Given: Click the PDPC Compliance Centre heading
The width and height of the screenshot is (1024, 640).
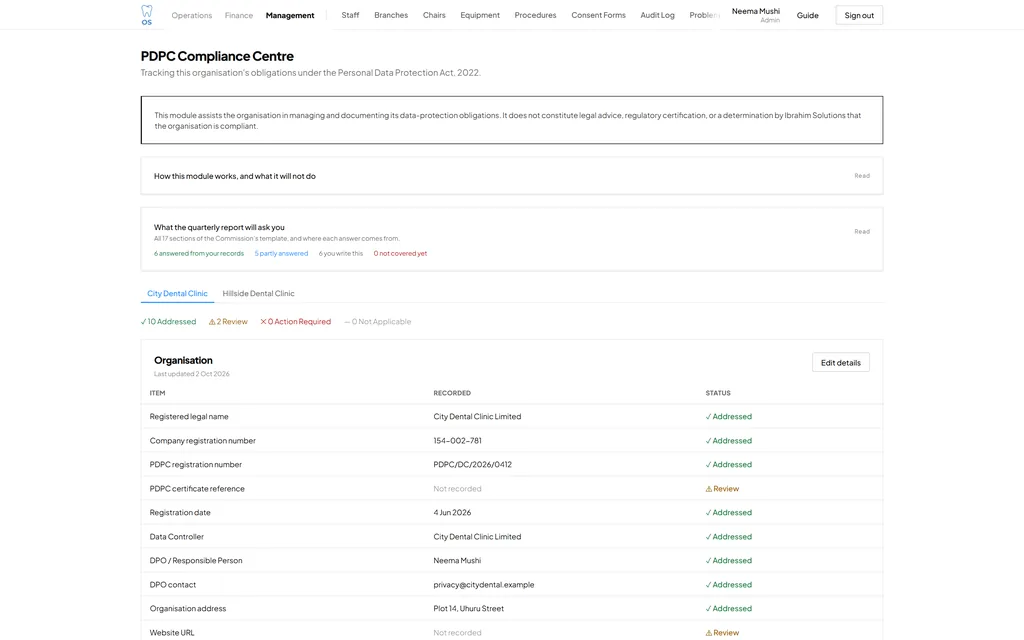Looking at the screenshot, I should click(217, 56).
